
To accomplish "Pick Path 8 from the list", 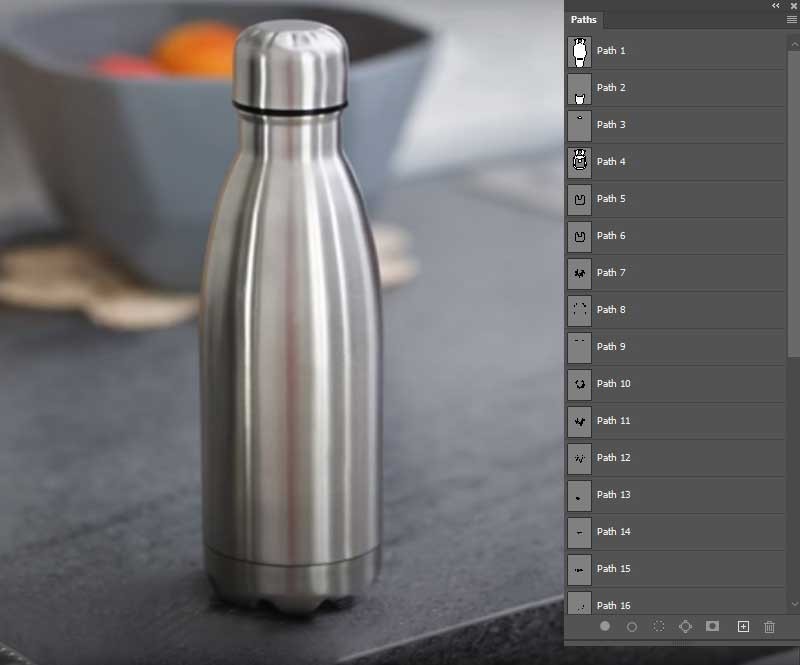I will pos(611,310).
